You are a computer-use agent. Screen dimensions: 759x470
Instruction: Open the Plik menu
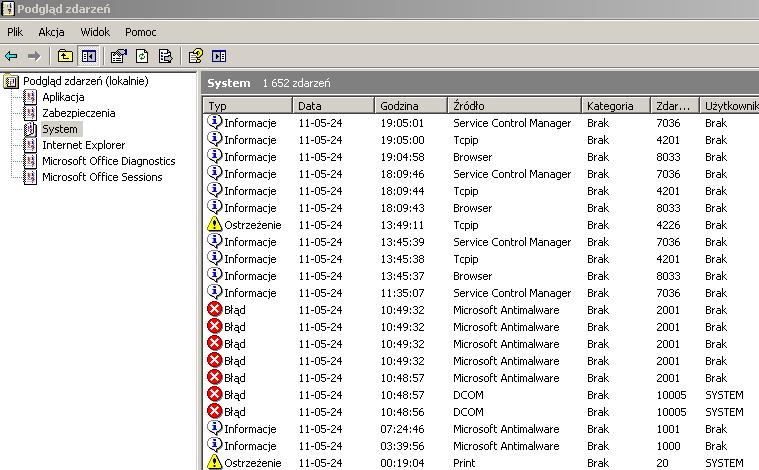(15, 32)
